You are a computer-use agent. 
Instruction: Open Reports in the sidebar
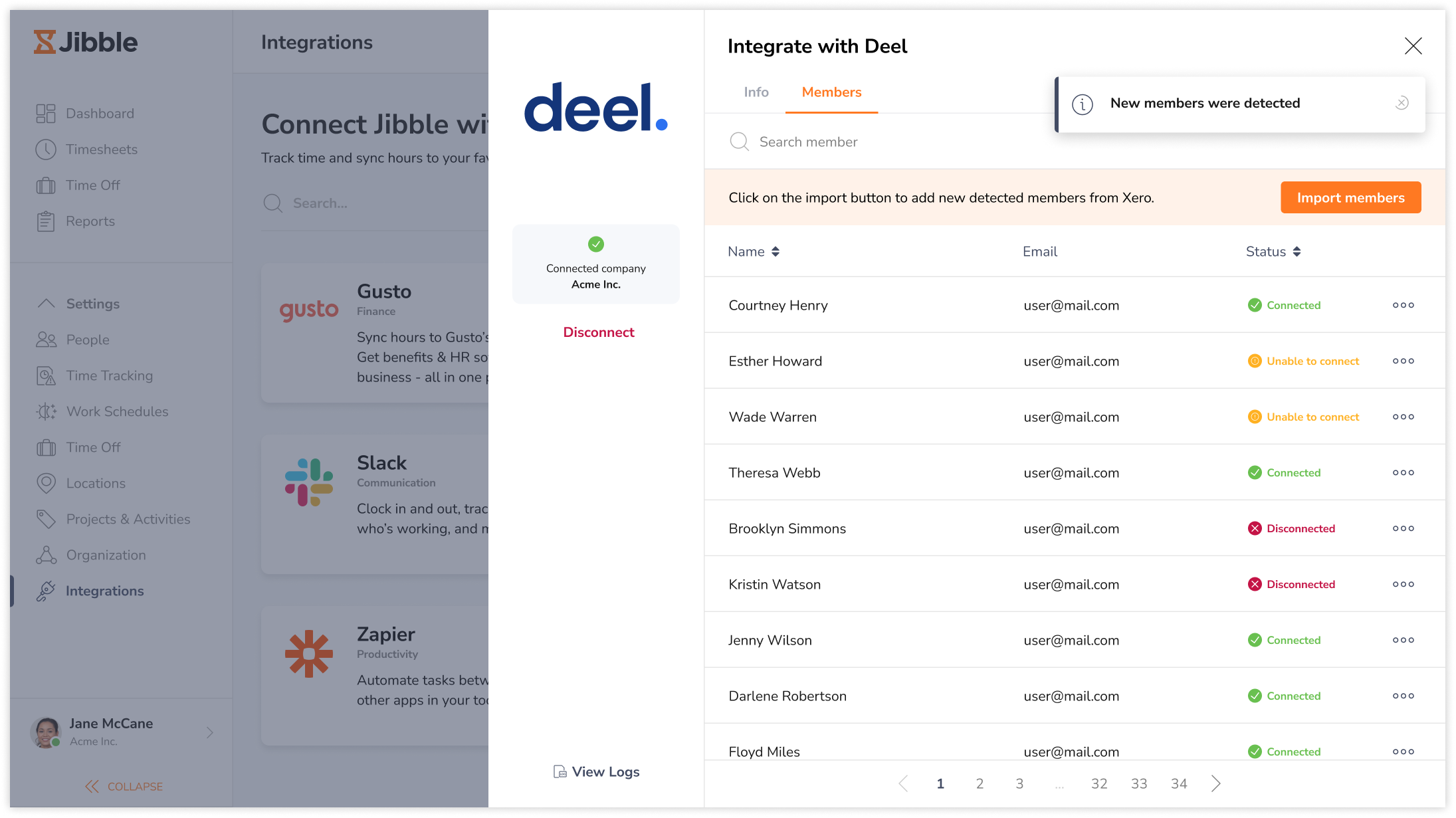tap(76, 221)
